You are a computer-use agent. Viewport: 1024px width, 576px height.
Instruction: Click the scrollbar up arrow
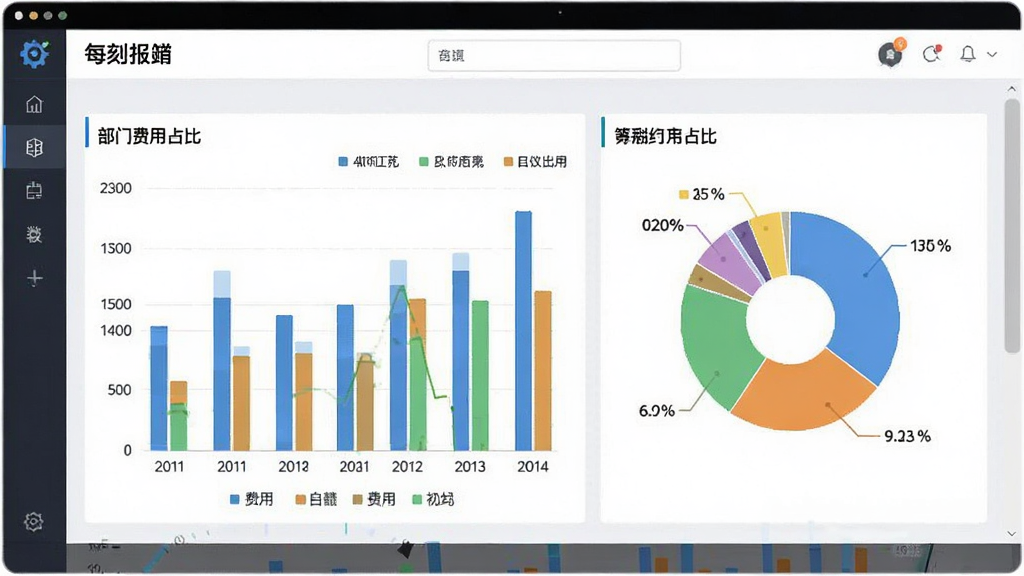click(1012, 89)
